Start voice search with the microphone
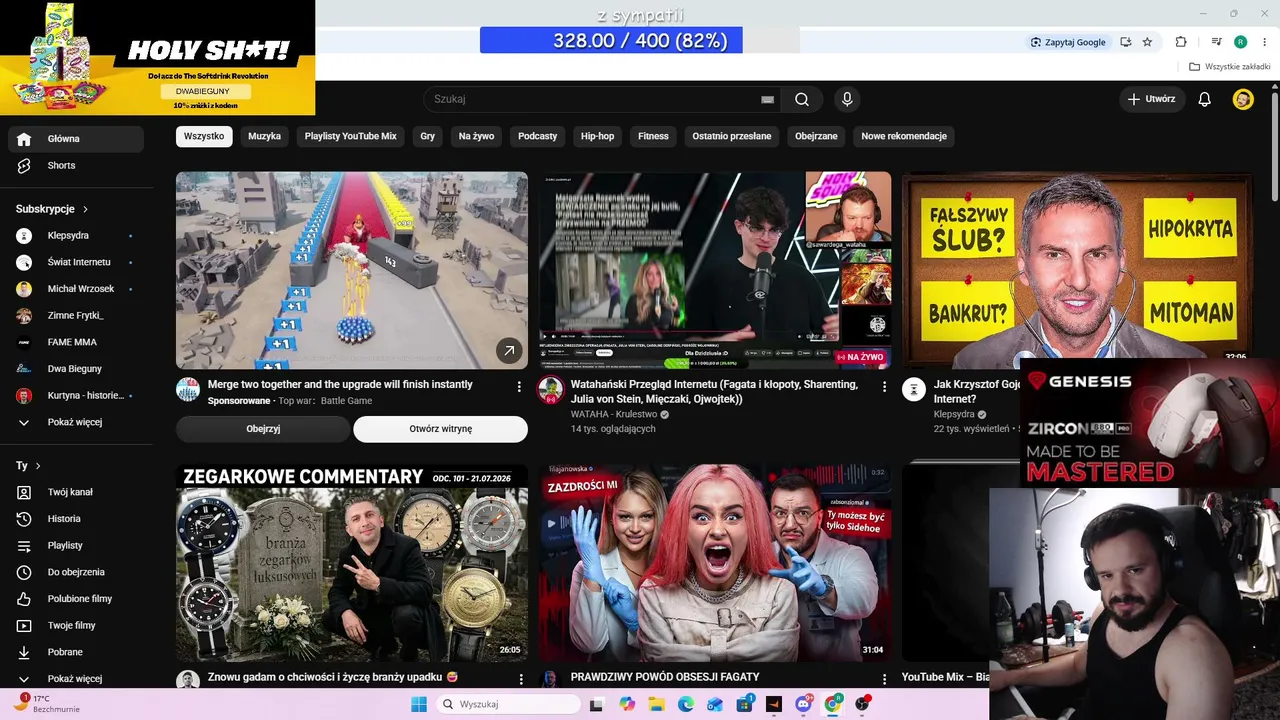The width and height of the screenshot is (1280, 720). (x=847, y=99)
